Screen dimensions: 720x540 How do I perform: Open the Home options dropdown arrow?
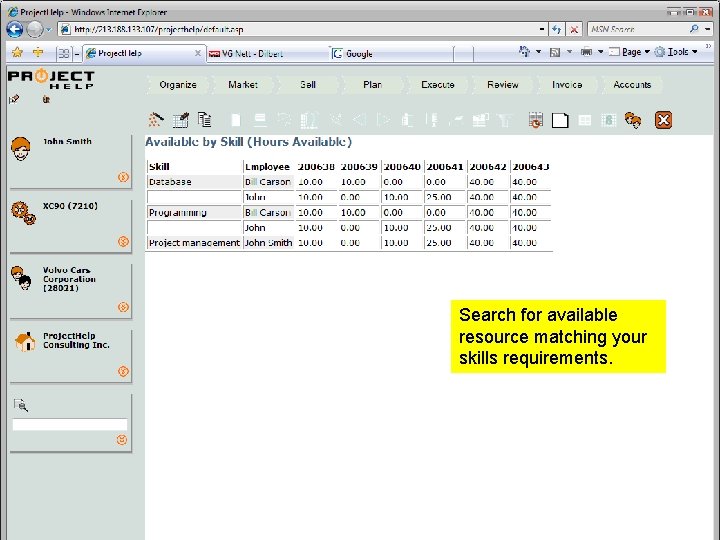click(538, 52)
